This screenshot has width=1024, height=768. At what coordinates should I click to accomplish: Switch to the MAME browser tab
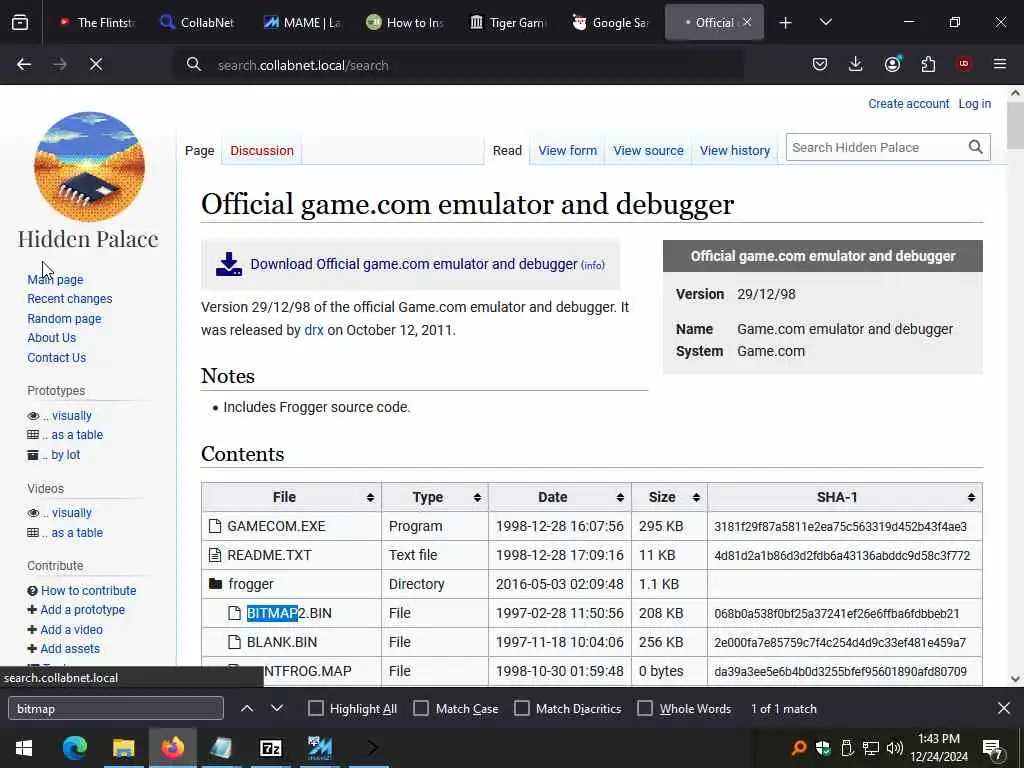[301, 23]
